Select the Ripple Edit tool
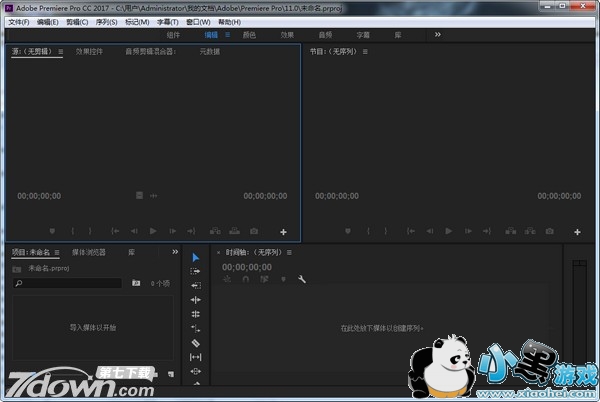The image size is (600, 402). 196,285
